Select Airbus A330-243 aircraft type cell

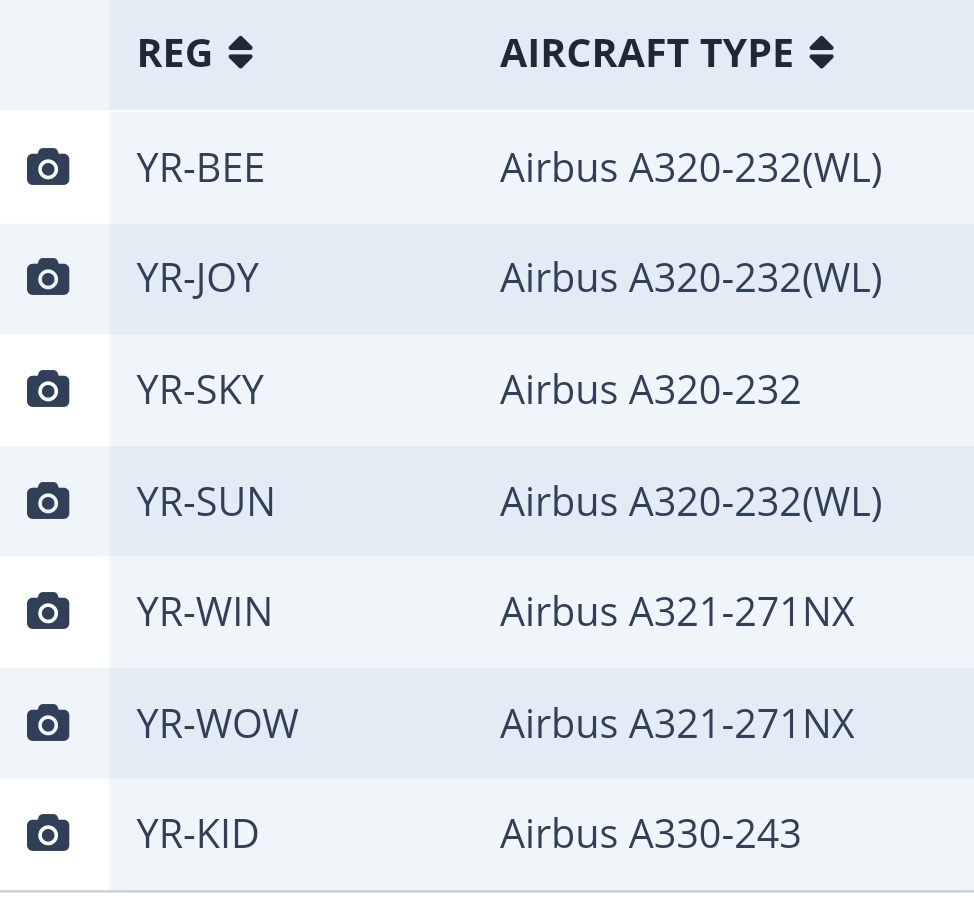[x=650, y=833]
